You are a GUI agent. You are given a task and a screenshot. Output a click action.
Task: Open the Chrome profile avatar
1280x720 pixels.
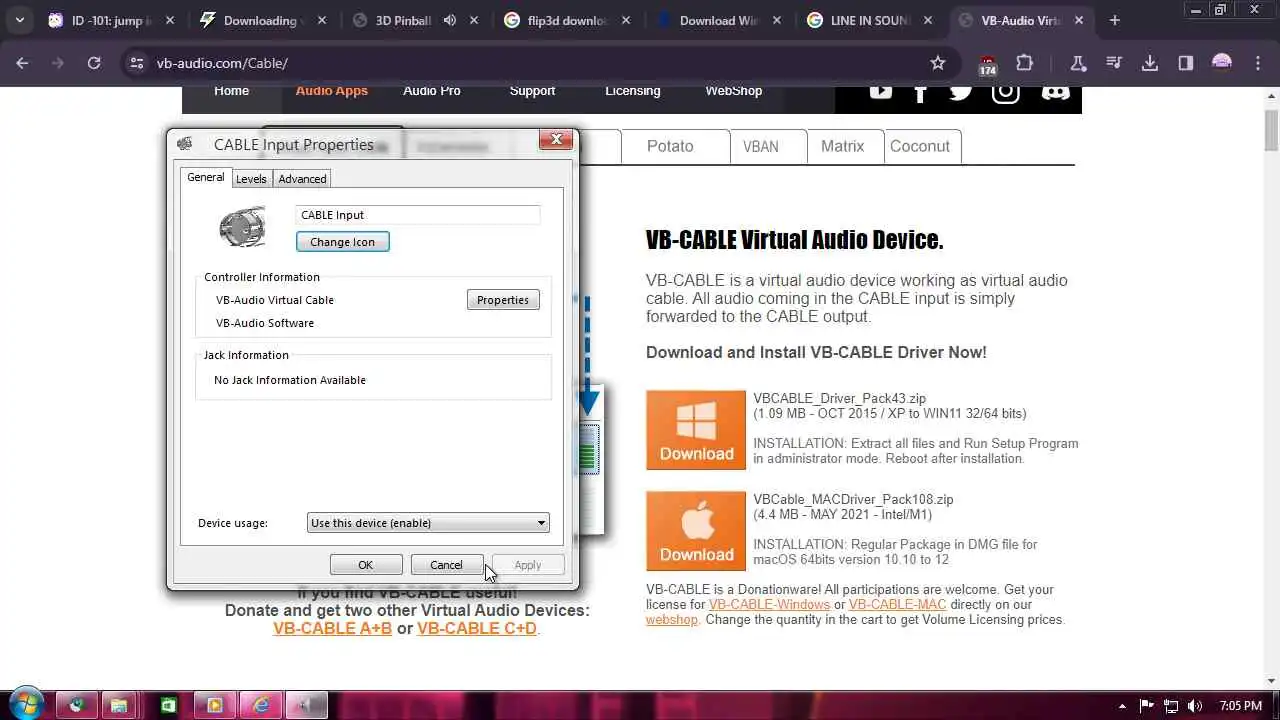coord(1222,63)
